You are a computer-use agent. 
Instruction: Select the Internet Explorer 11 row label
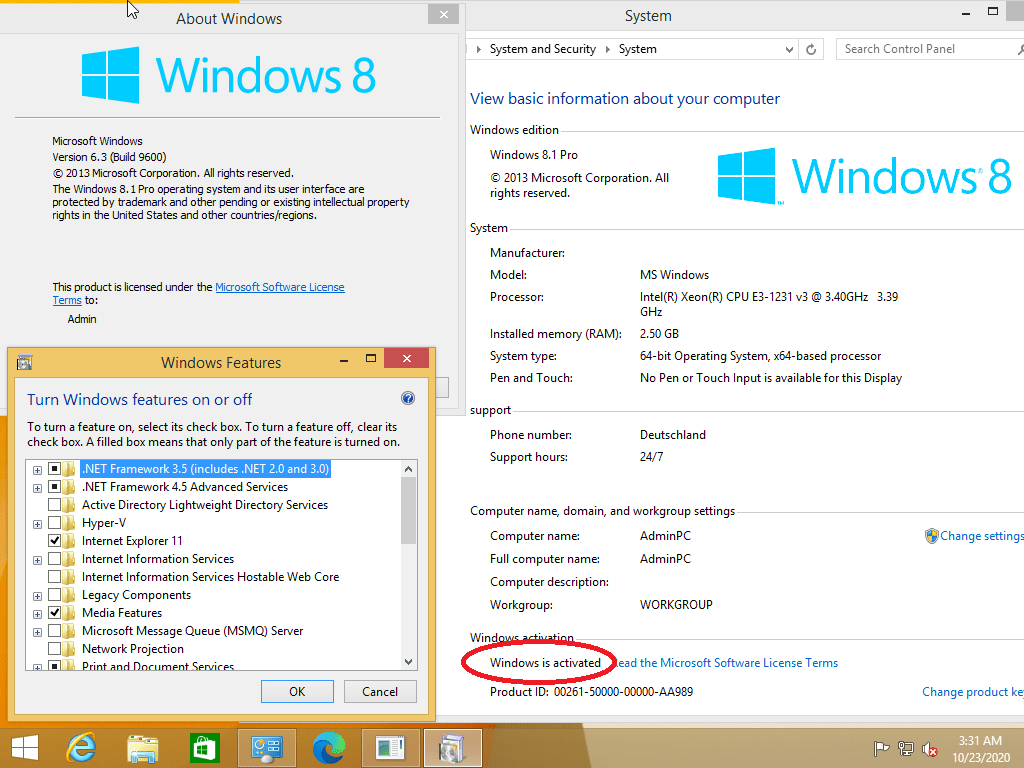point(132,541)
